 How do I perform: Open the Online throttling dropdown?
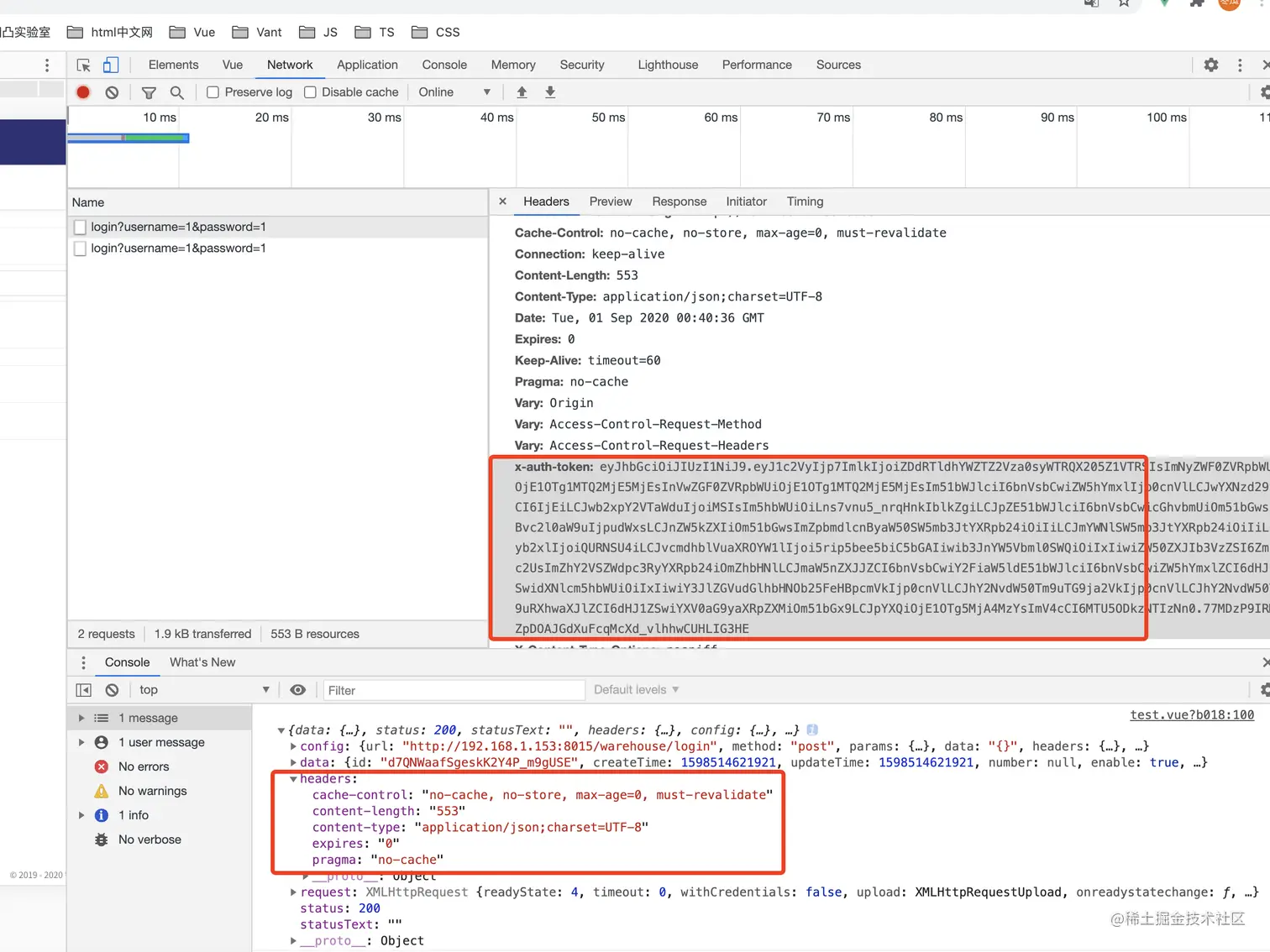click(x=454, y=92)
